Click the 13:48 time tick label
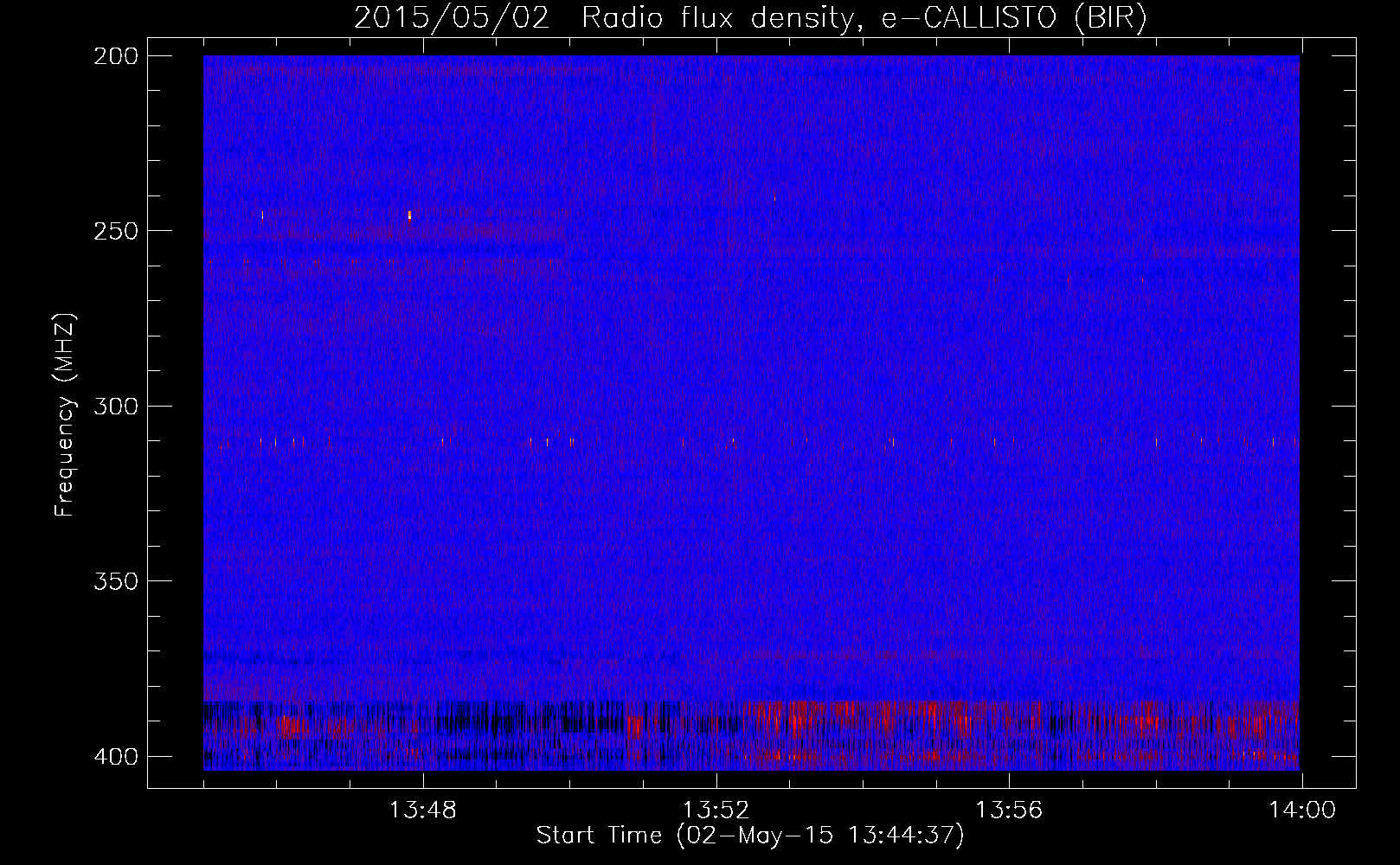 coord(422,811)
